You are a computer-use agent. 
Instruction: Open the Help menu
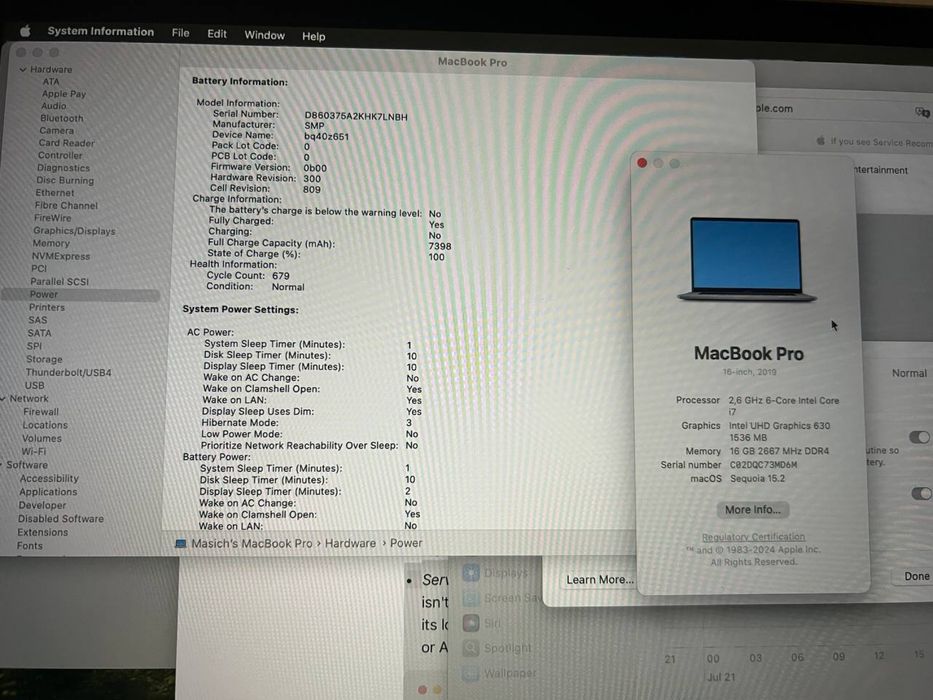click(314, 36)
